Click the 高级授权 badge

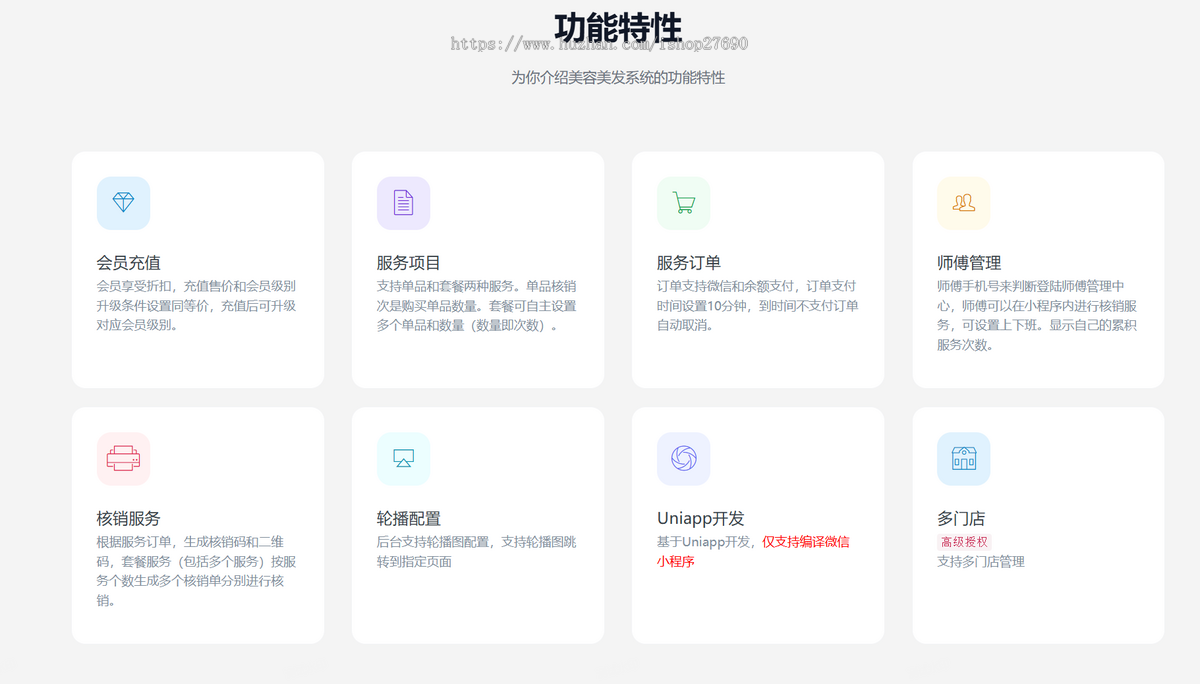[964, 541]
